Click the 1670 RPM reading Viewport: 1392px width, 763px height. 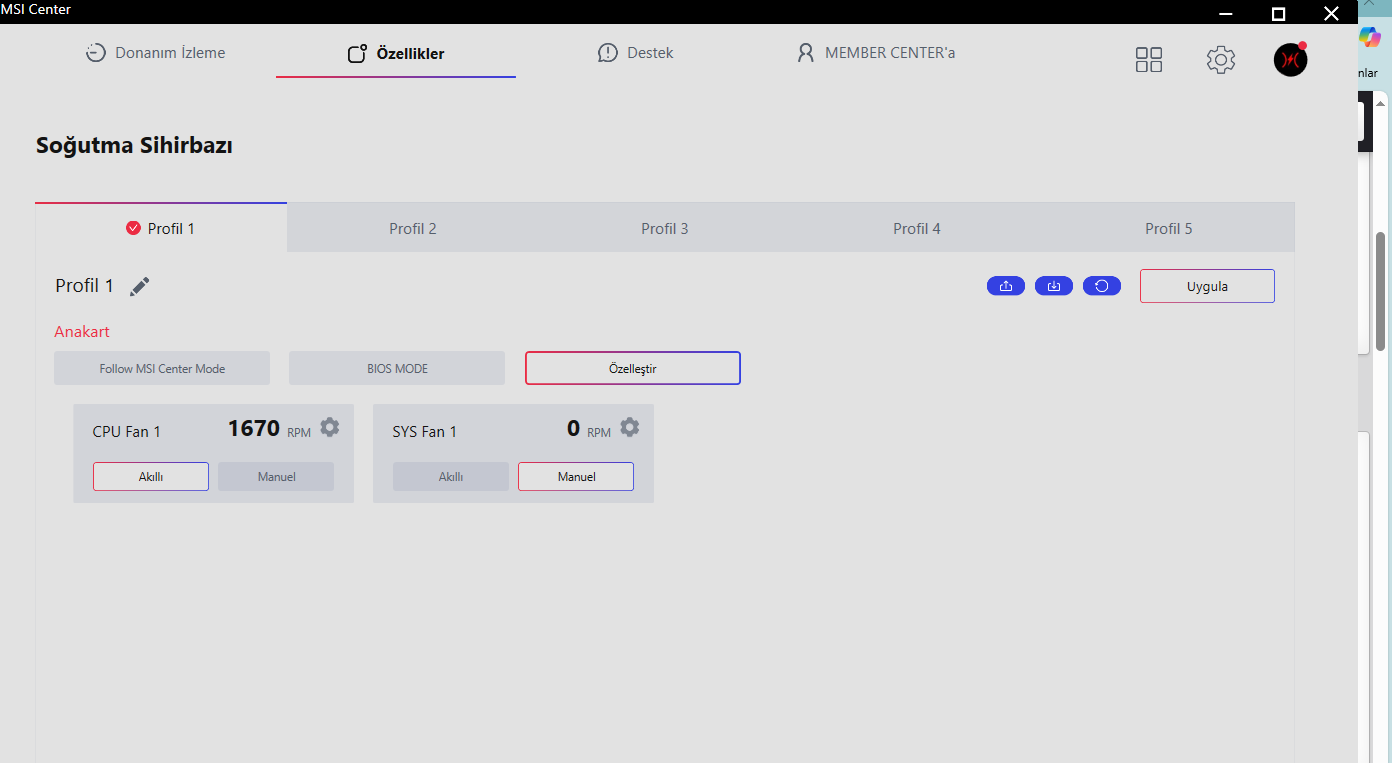tap(269, 429)
